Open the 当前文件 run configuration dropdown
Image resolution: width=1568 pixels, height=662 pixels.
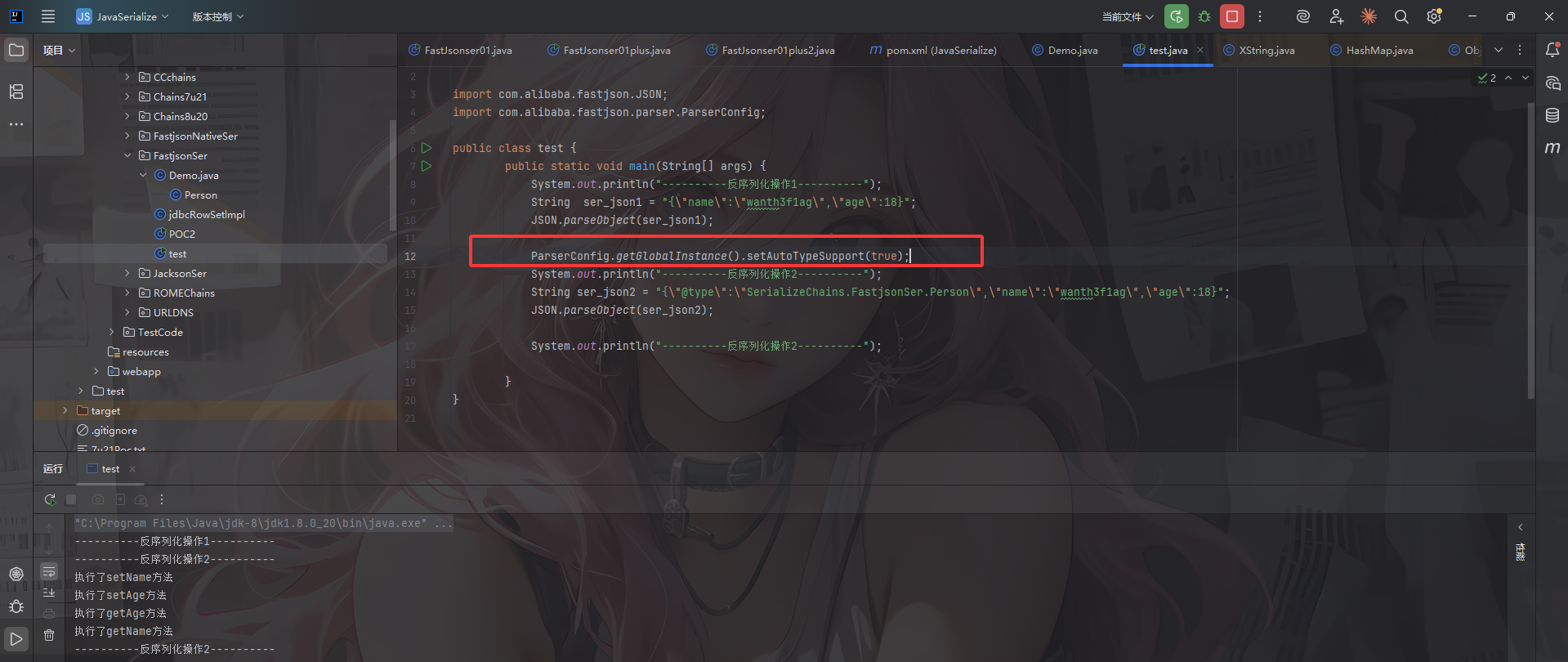click(1127, 16)
